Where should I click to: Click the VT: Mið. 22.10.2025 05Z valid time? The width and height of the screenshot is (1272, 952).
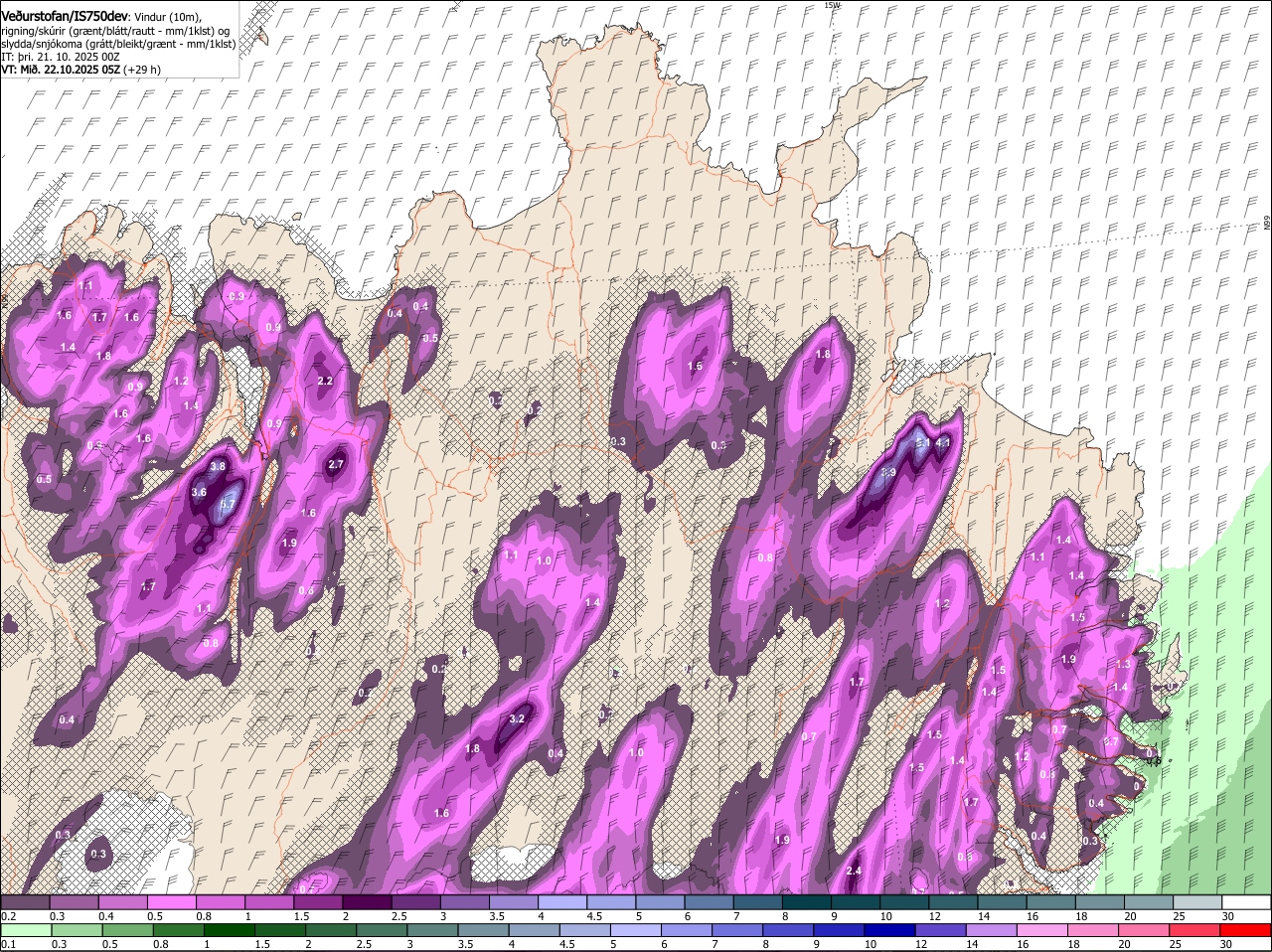click(x=60, y=70)
